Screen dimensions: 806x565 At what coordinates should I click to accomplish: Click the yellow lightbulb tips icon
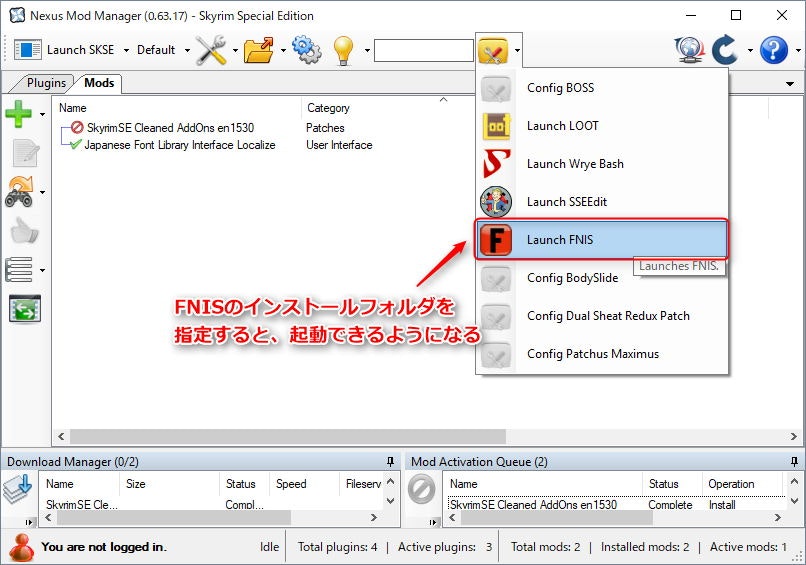[343, 50]
